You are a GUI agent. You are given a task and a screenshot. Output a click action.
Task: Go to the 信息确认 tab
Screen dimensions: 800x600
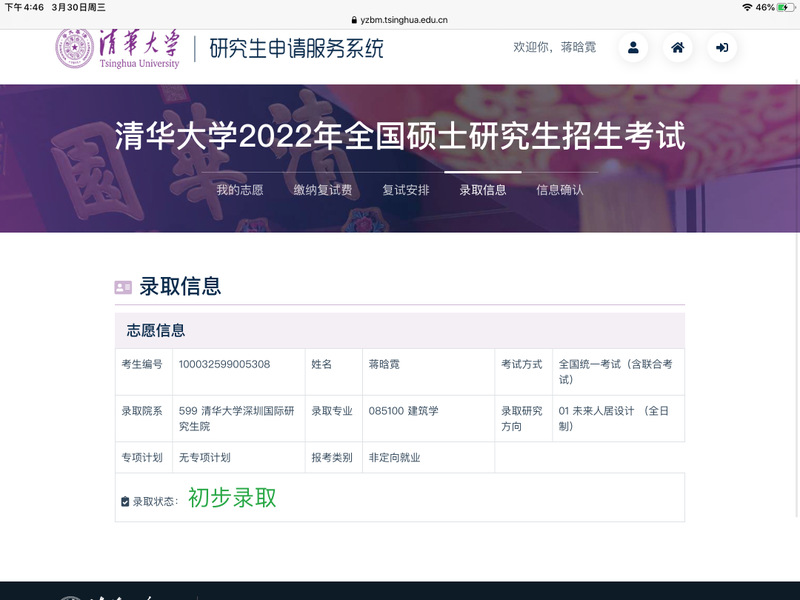[x=560, y=190]
